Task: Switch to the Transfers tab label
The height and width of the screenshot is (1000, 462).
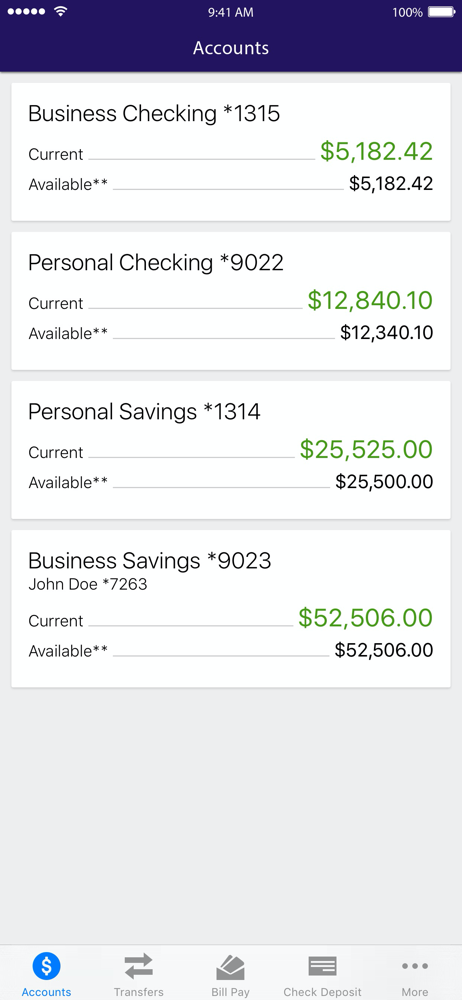Action: click(138, 992)
